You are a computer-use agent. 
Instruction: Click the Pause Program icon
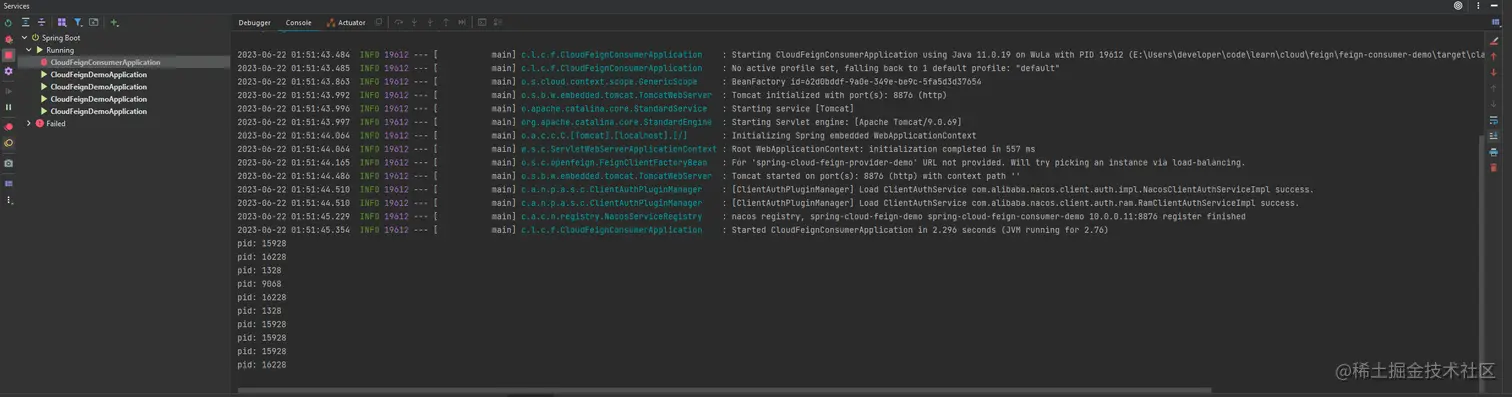click(x=9, y=107)
